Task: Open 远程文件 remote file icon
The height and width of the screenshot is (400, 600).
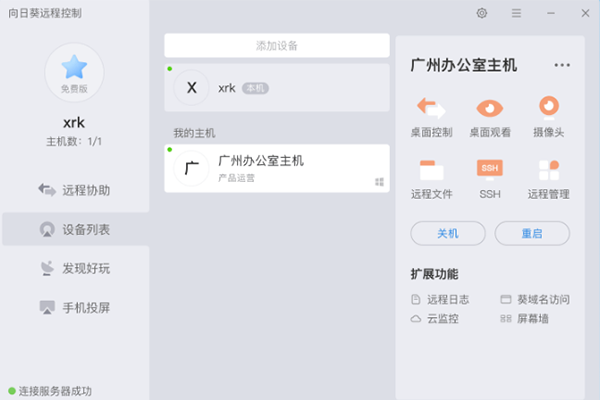Action: point(431,170)
